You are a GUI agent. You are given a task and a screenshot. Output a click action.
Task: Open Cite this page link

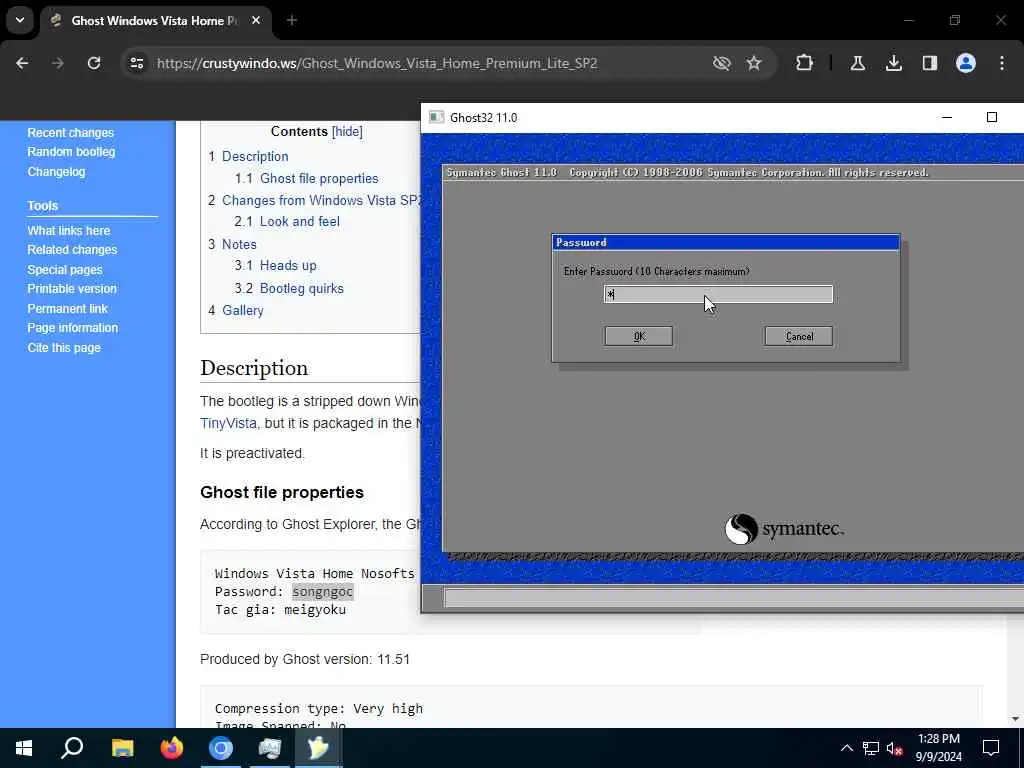click(64, 347)
